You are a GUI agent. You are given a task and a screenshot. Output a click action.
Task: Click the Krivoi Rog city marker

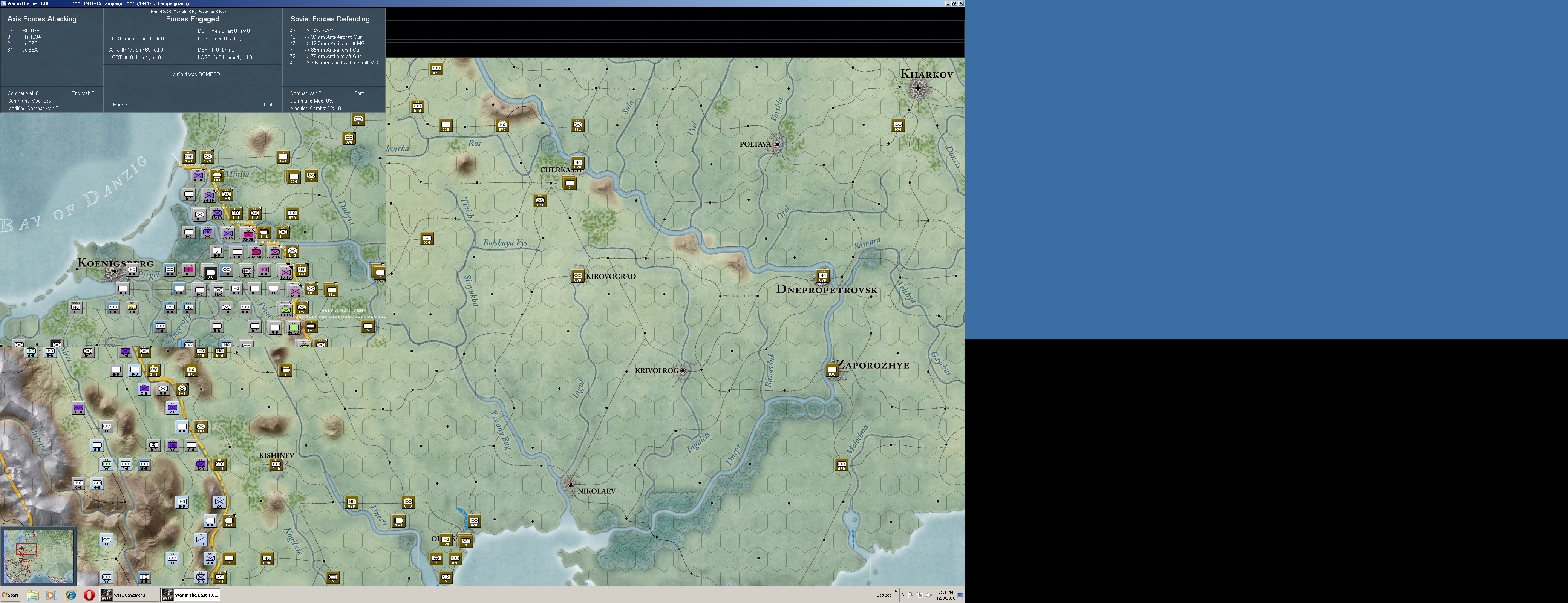click(x=683, y=370)
